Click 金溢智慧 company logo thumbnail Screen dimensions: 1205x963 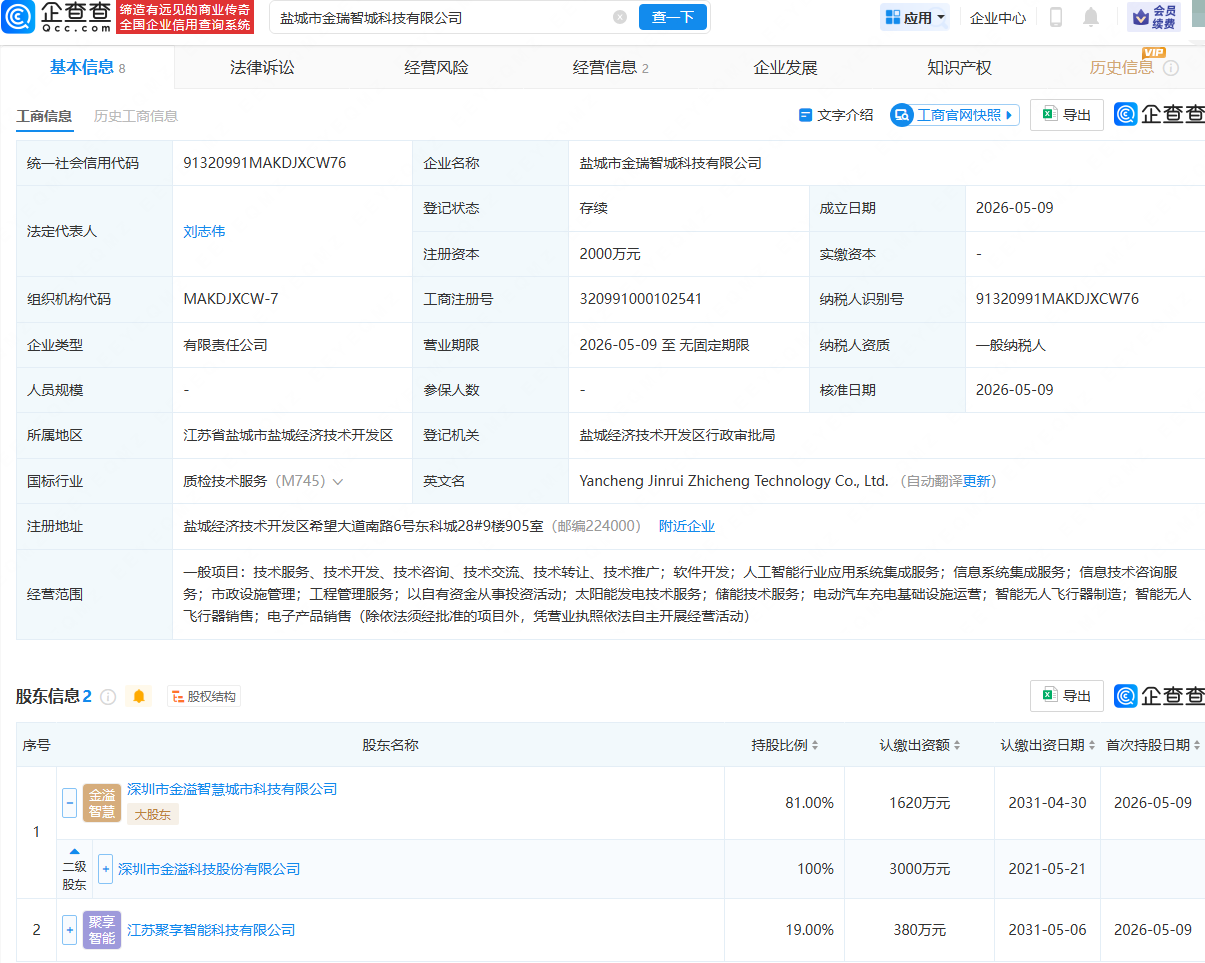pyautogui.click(x=102, y=802)
